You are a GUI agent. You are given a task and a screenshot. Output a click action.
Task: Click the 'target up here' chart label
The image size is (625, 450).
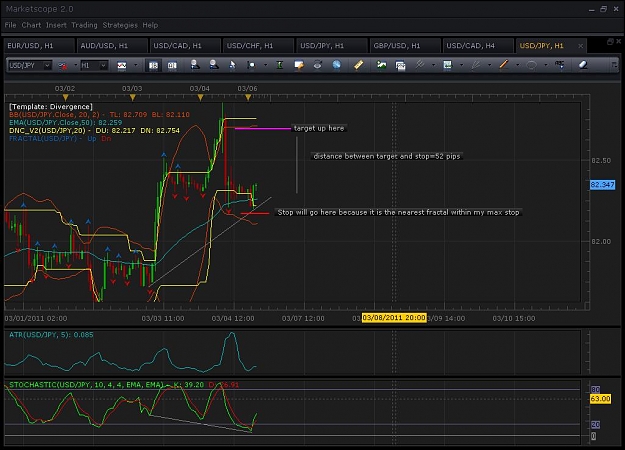(319, 128)
